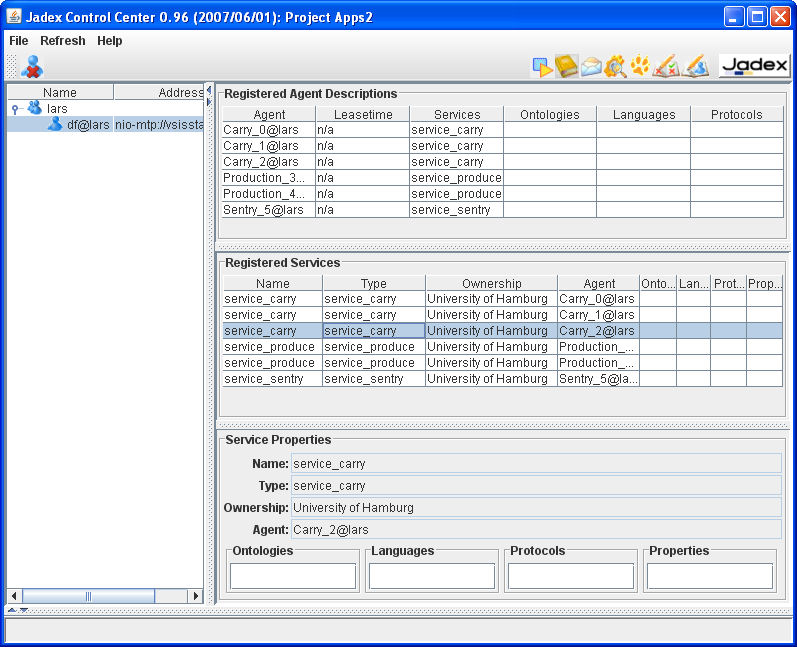Sort agent descriptions by Leasetime header

pos(363,114)
